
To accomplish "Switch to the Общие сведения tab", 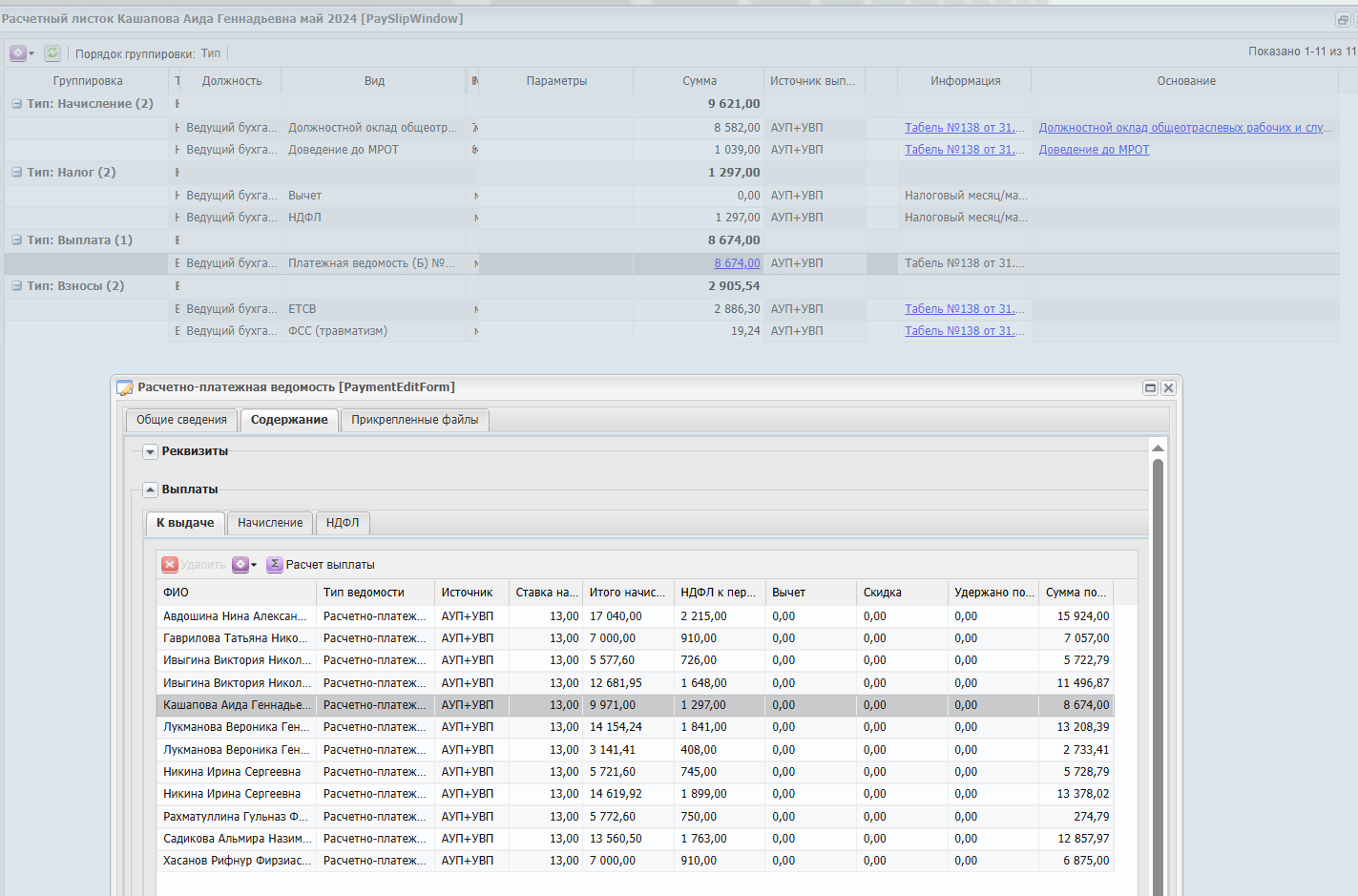I will point(181,420).
